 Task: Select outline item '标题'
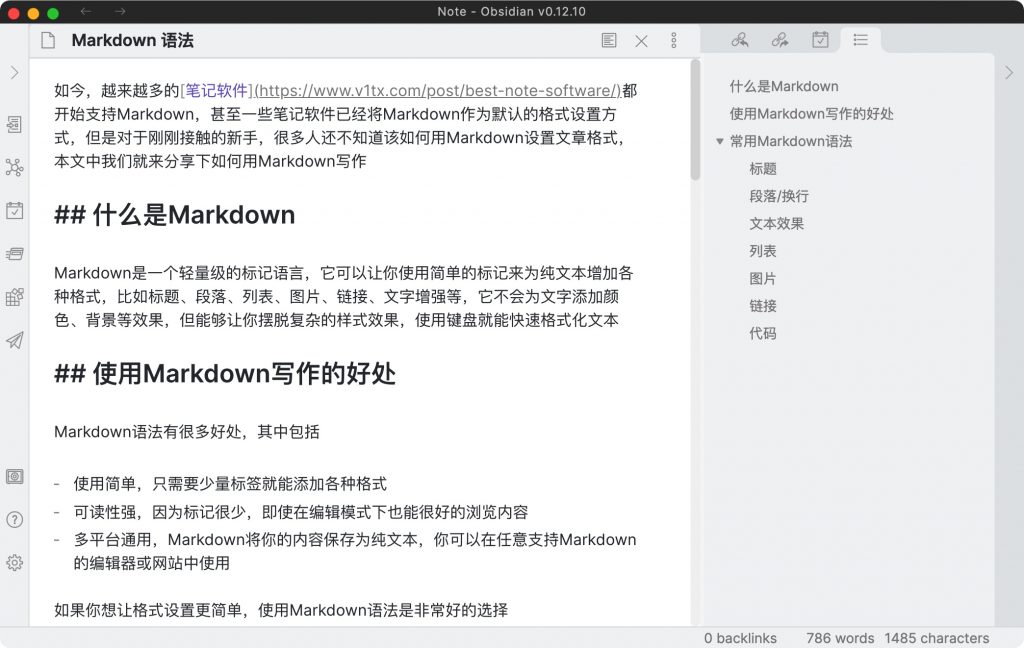point(763,169)
